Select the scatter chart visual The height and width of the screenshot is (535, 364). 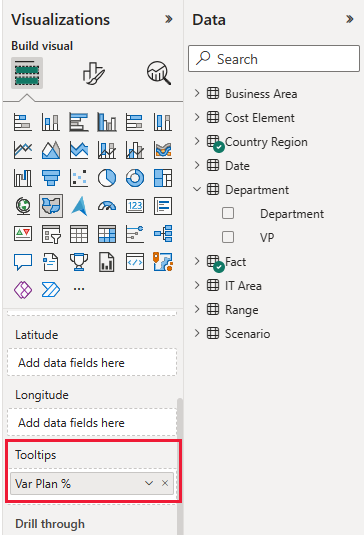79,178
